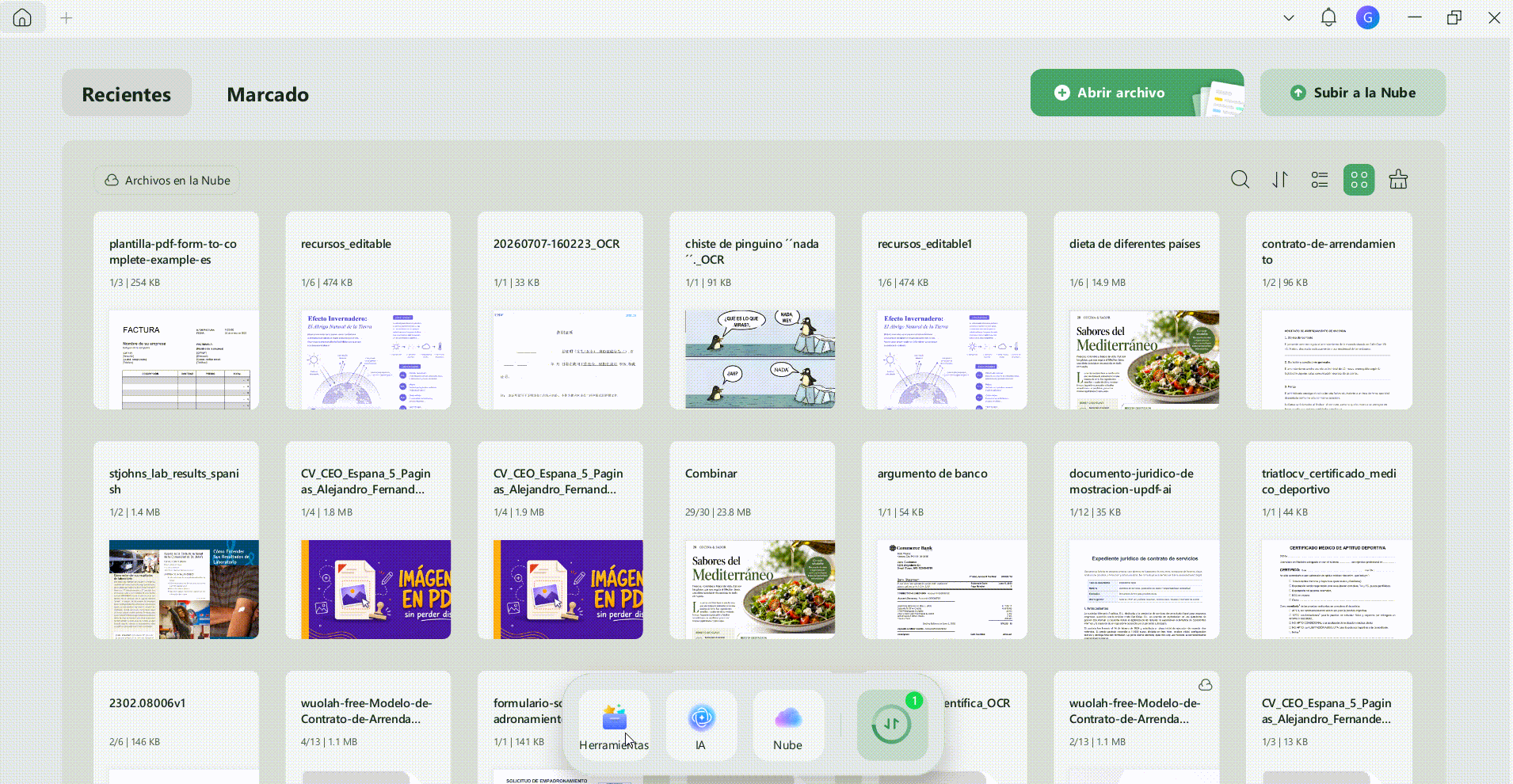Viewport: 1513px width, 784px height.
Task: Click the Abrir archivo button
Action: pyautogui.click(x=1137, y=93)
